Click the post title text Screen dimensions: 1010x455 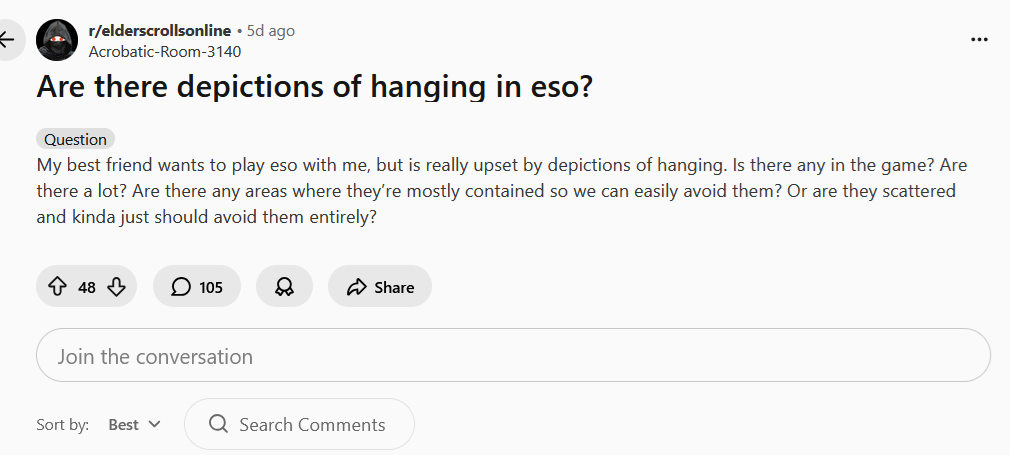coord(314,86)
